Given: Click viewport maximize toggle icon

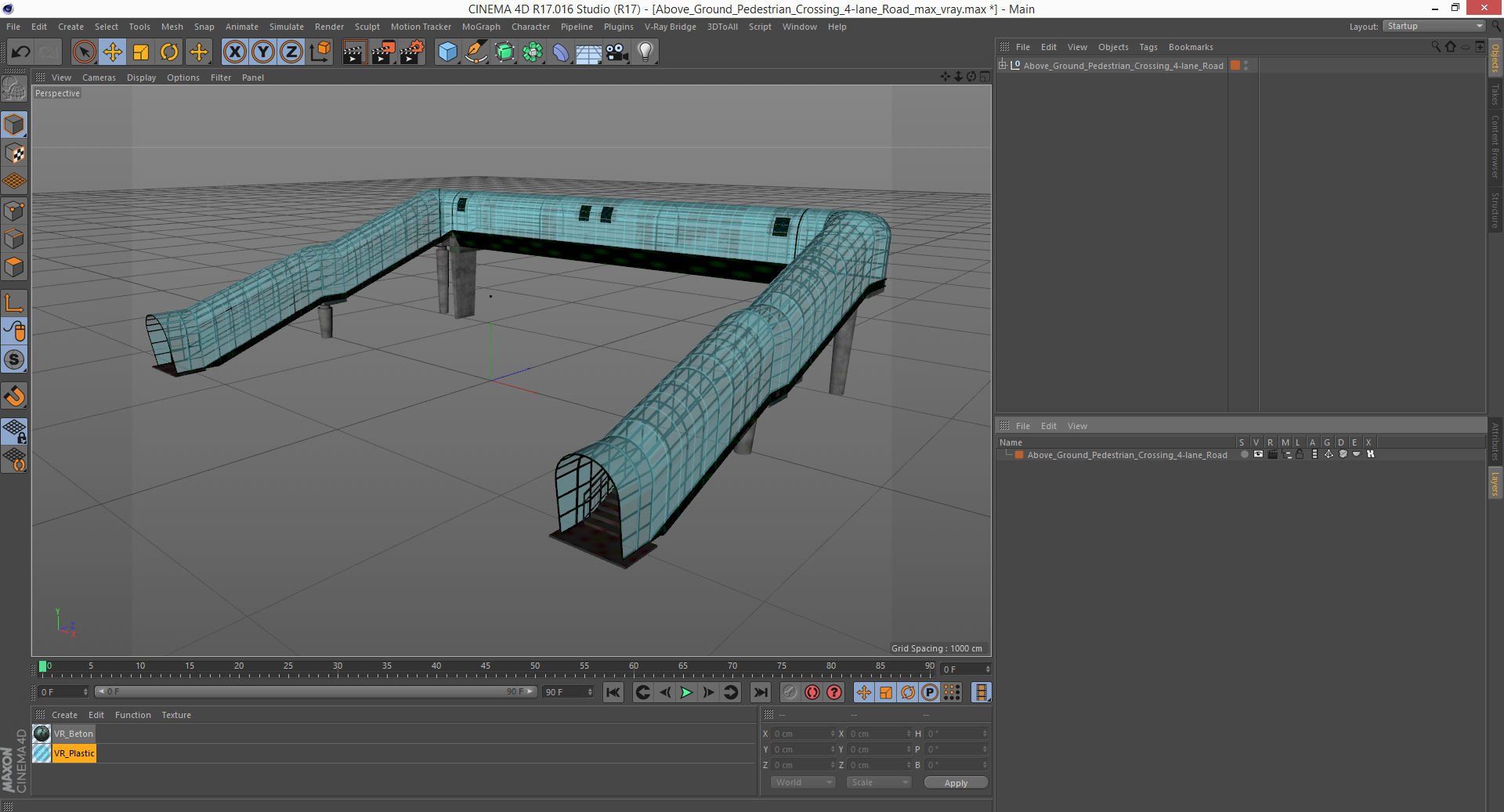Looking at the screenshot, I should 985,77.
